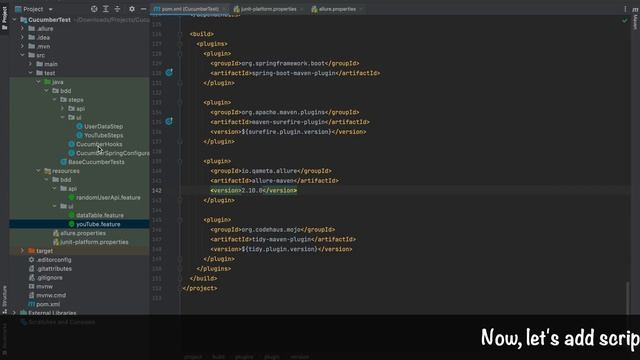640x360 pixels.
Task: Click the closing </project> tag
Action: [x=200, y=288]
